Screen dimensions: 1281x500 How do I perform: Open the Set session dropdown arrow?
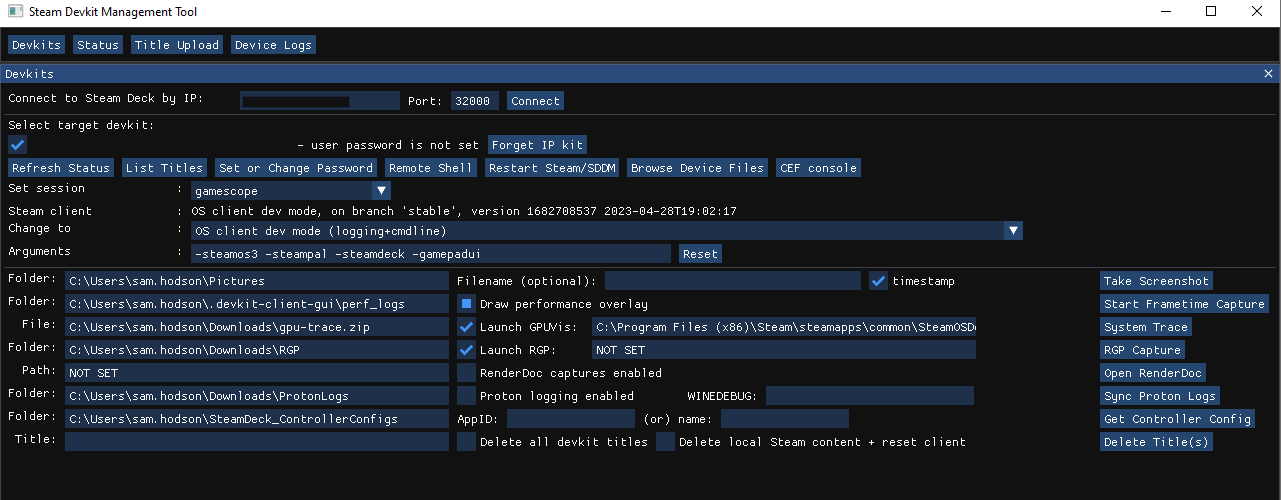[381, 190]
